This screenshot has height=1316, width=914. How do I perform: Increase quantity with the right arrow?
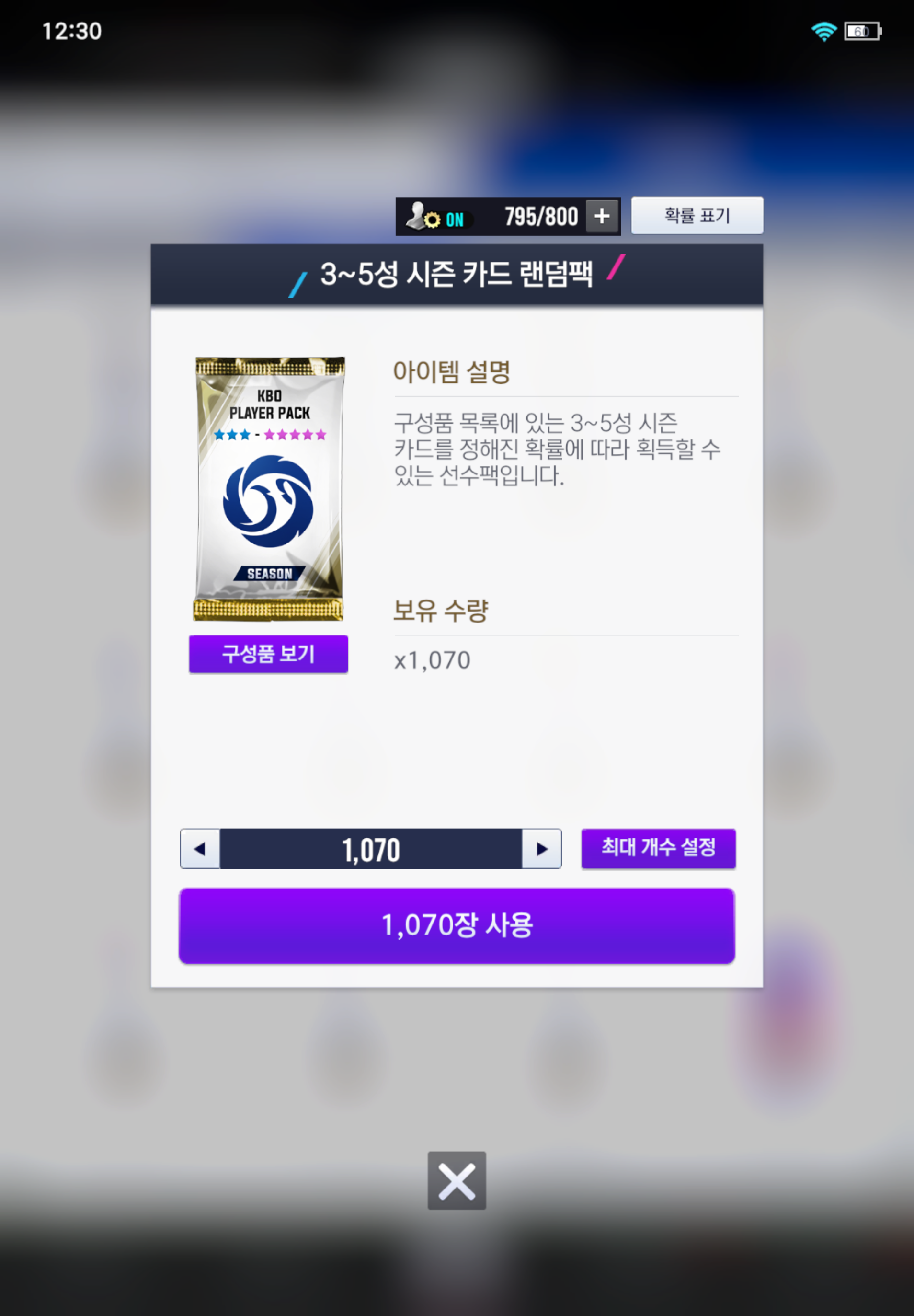541,848
